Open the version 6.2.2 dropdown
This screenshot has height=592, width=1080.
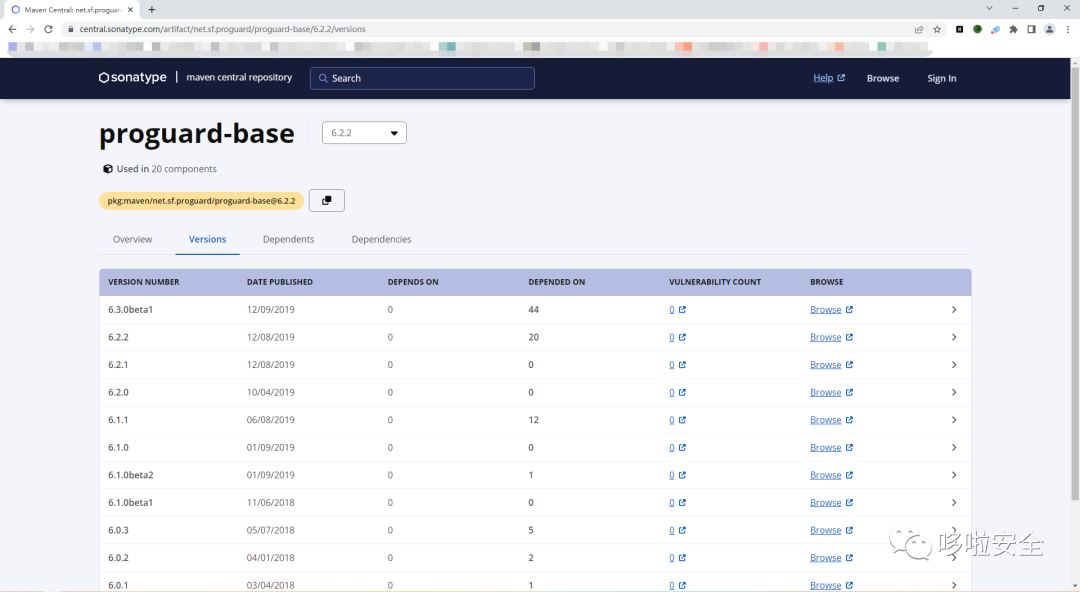(364, 133)
